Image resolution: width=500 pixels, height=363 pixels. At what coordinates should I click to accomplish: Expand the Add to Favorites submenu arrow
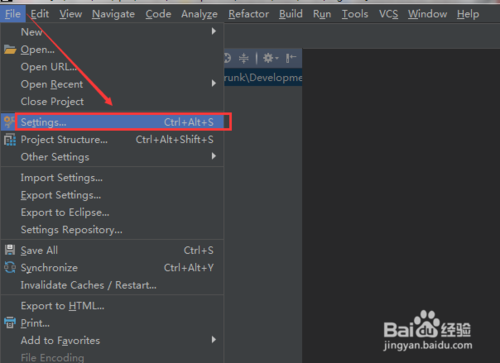pyautogui.click(x=214, y=339)
